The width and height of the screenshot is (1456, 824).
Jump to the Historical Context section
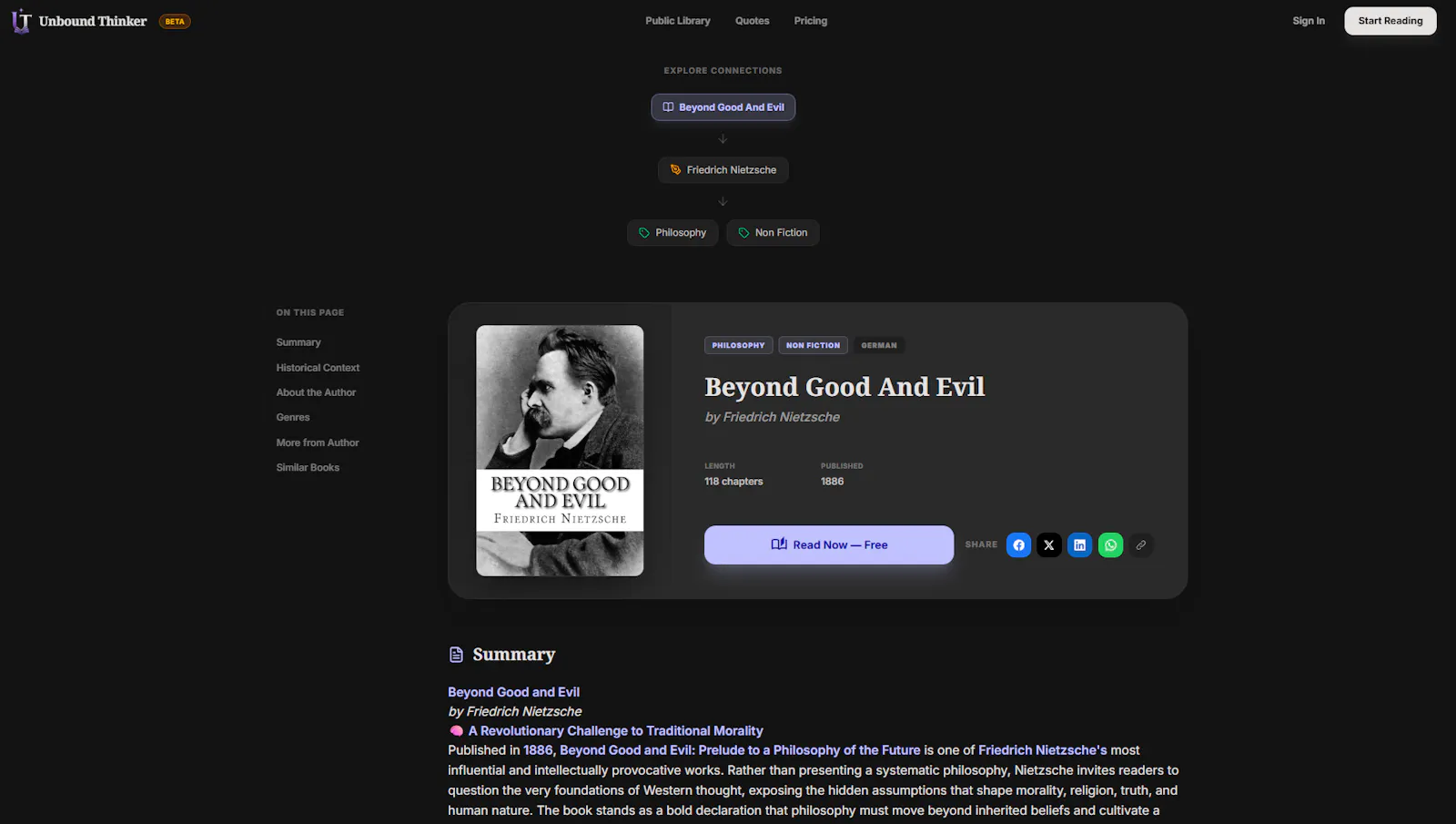(x=318, y=368)
